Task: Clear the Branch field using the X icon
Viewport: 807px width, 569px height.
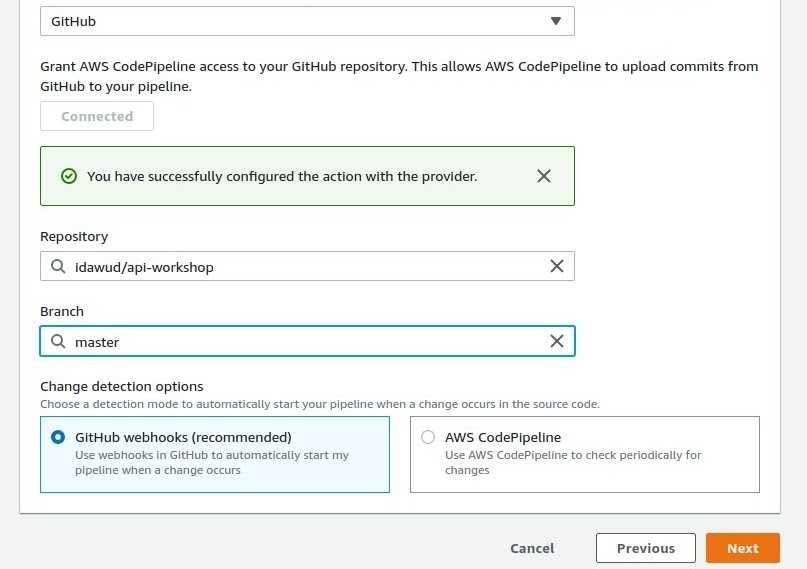Action: coord(556,341)
